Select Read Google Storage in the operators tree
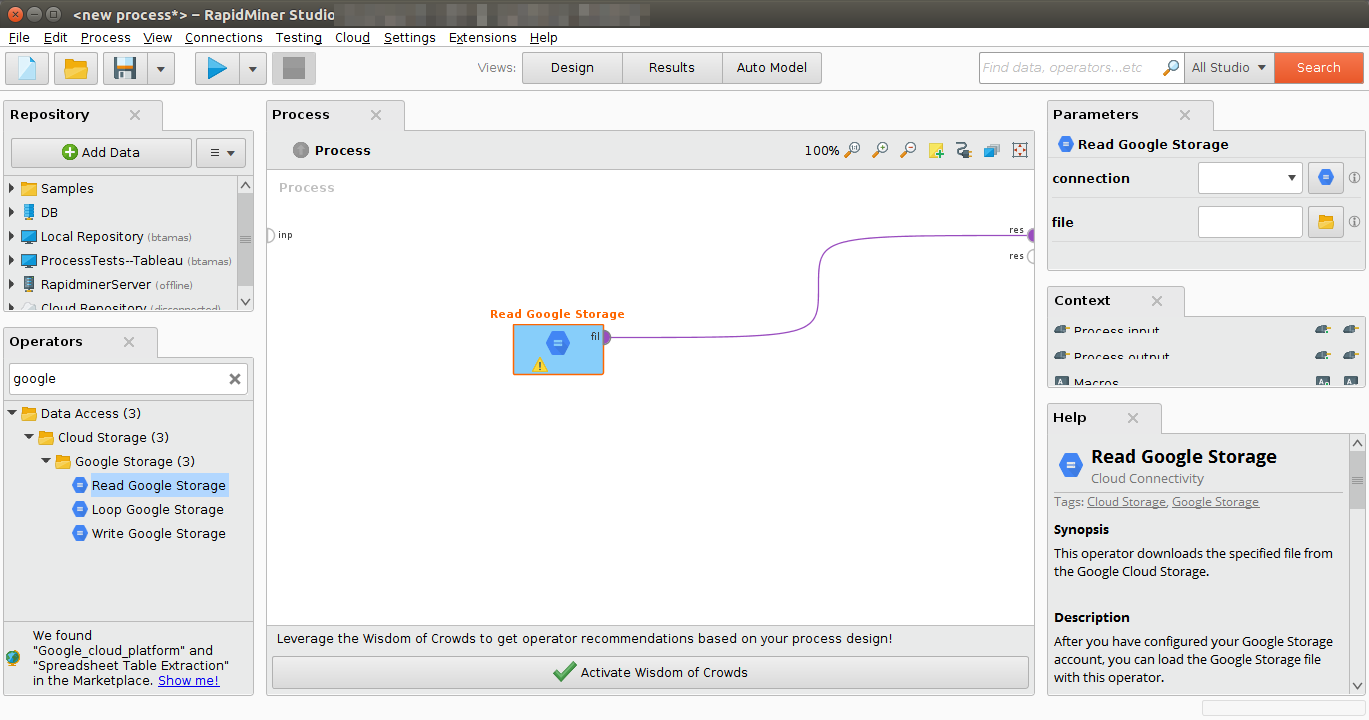The image size is (1369, 720). [159, 485]
